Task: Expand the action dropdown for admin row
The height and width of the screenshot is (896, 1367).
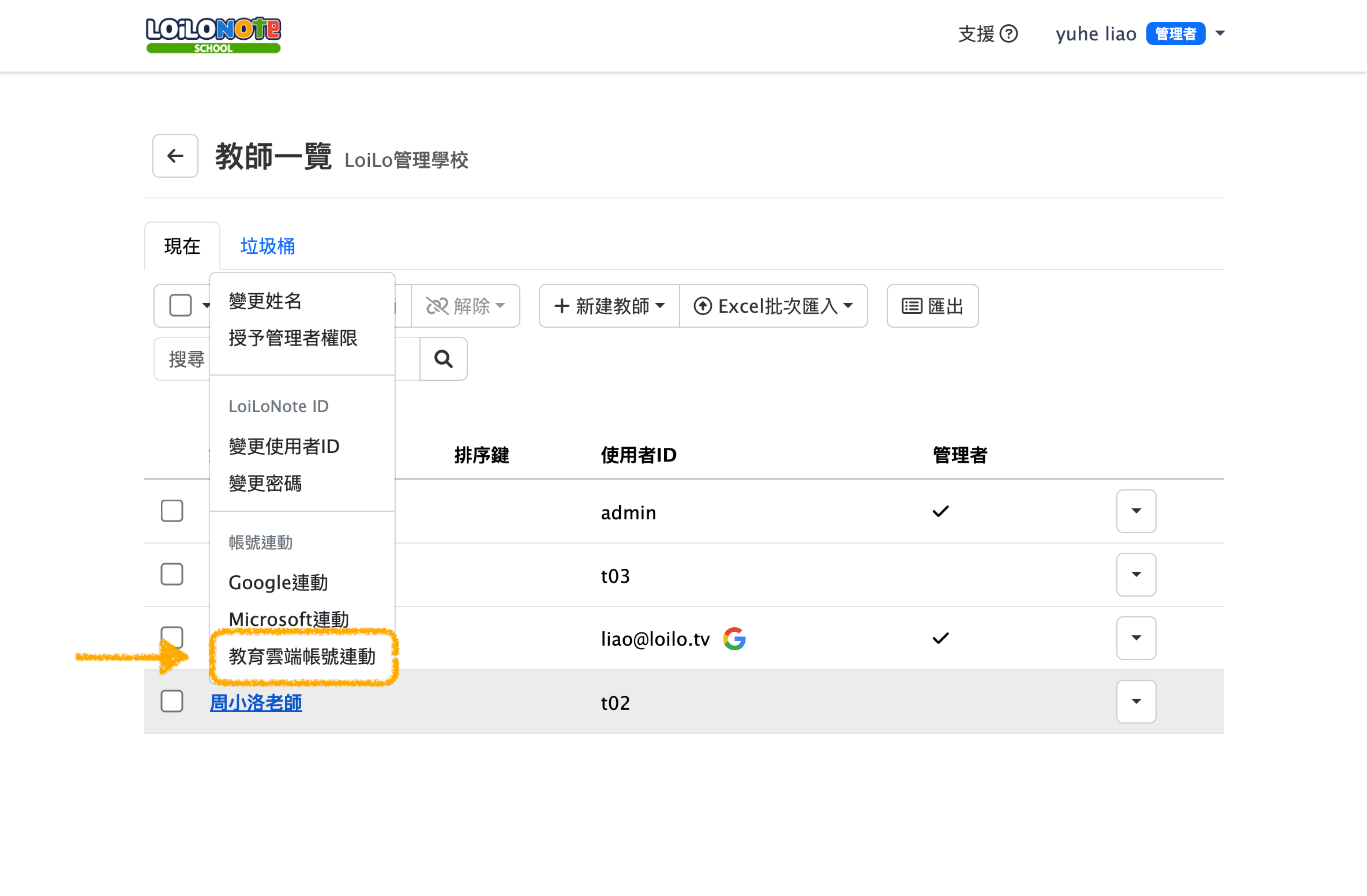Action: pyautogui.click(x=1136, y=511)
